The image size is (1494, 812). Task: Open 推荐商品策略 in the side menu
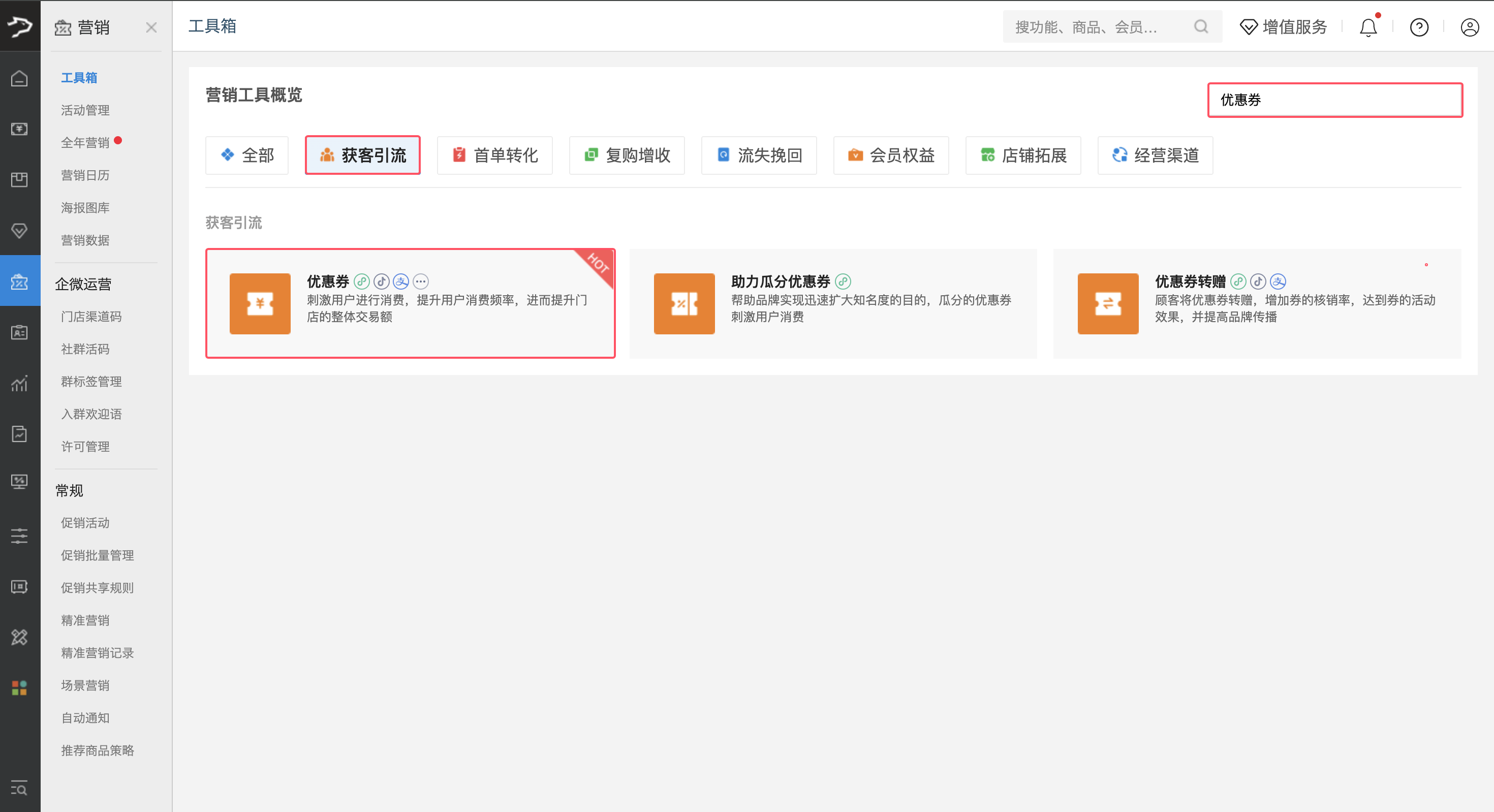[x=98, y=751]
